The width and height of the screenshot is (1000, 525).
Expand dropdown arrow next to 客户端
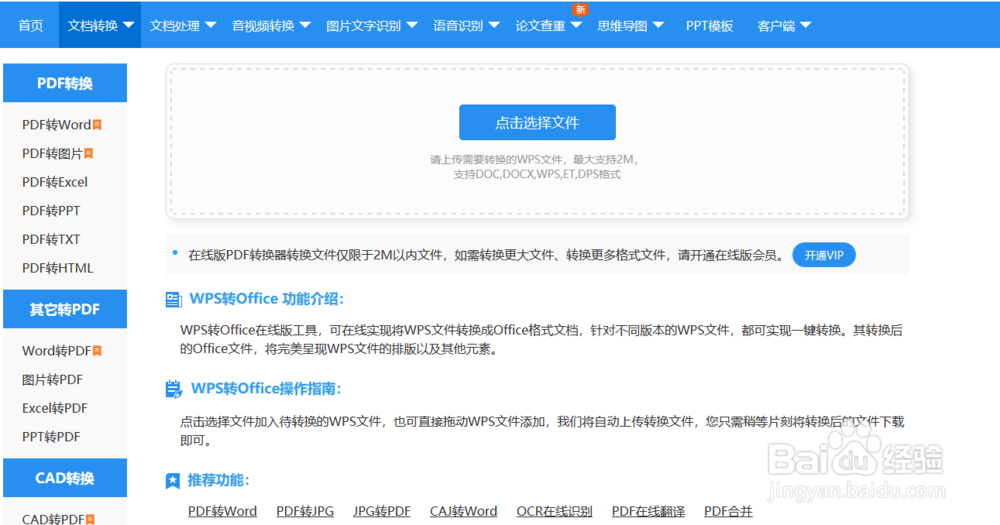[805, 26]
